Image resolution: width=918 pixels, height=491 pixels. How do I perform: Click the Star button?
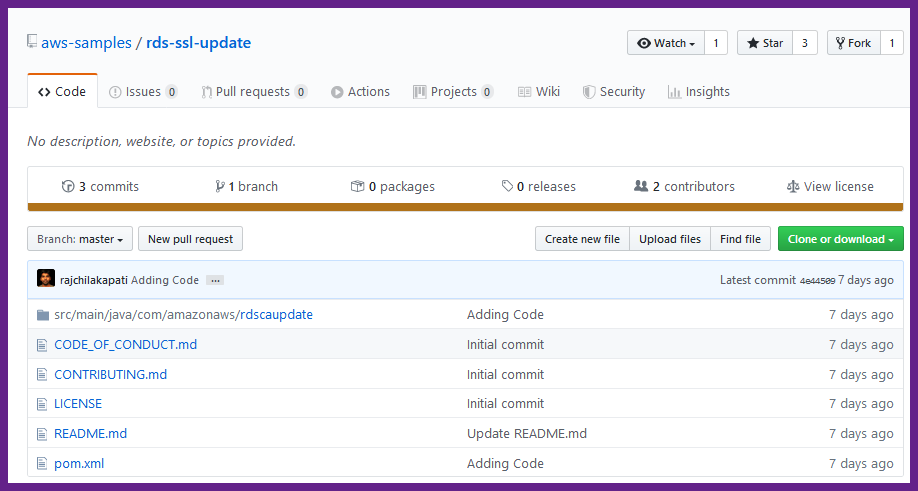point(765,43)
